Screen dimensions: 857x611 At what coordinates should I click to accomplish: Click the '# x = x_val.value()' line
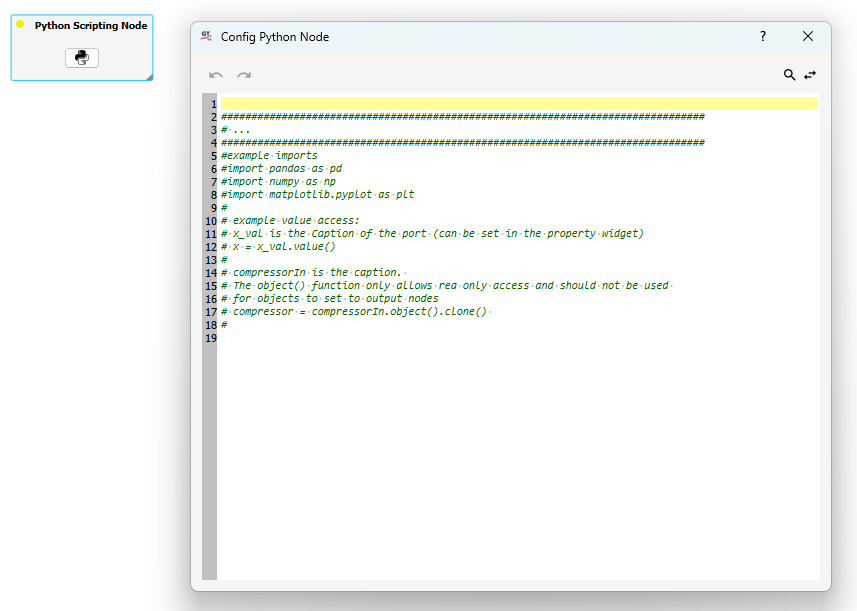(x=278, y=246)
